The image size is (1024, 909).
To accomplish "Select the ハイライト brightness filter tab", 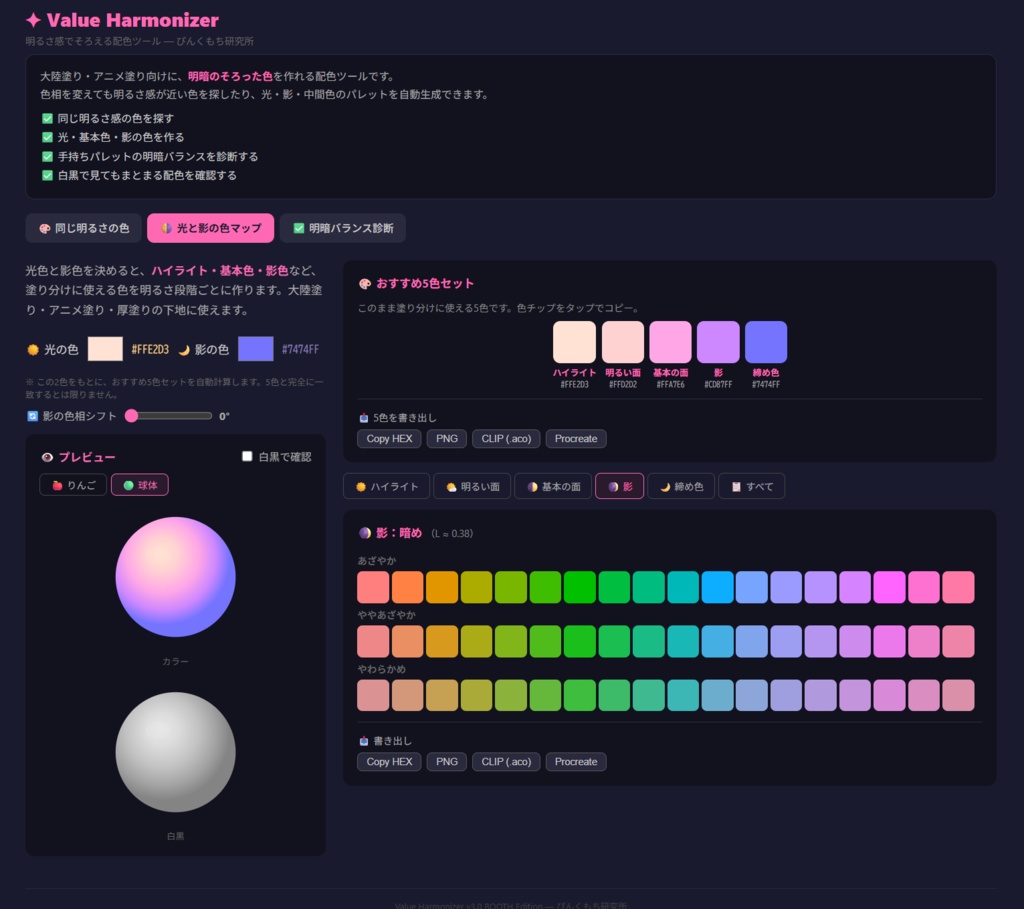I will [x=387, y=486].
